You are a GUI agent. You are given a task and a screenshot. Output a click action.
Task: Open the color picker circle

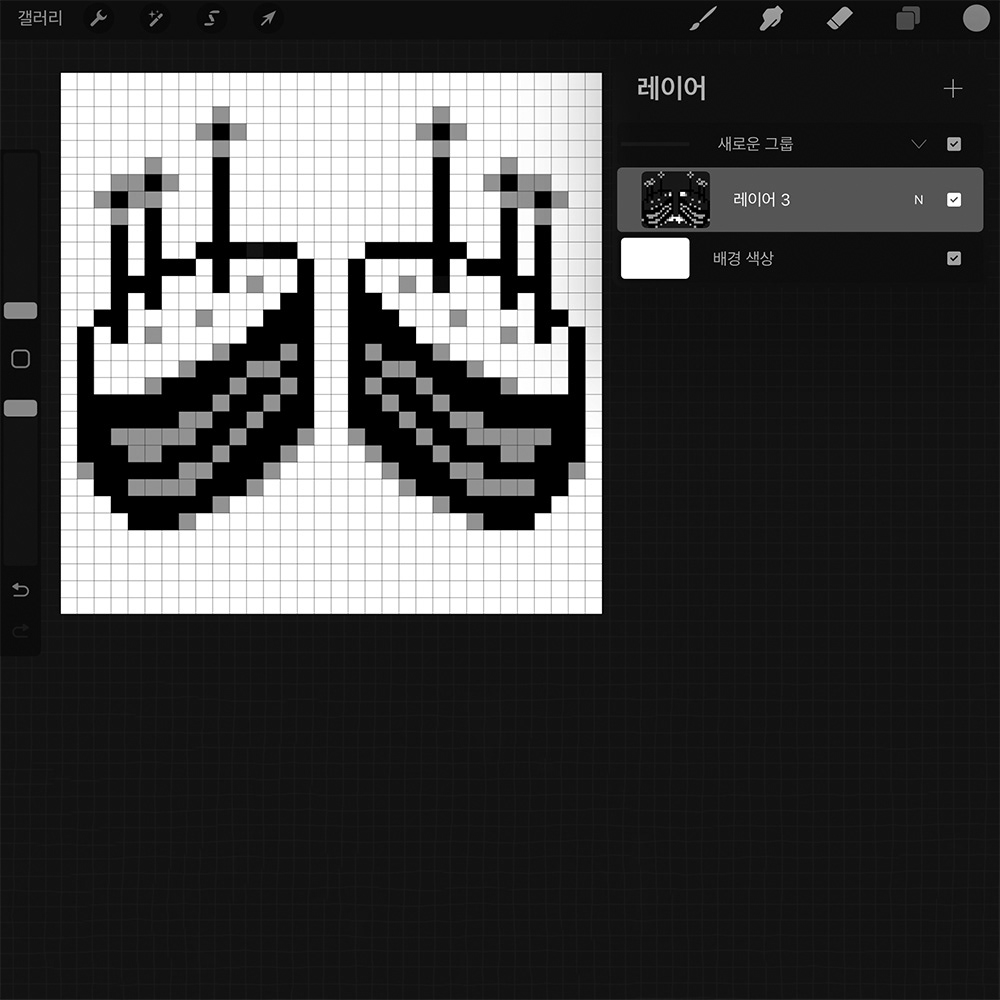976,18
